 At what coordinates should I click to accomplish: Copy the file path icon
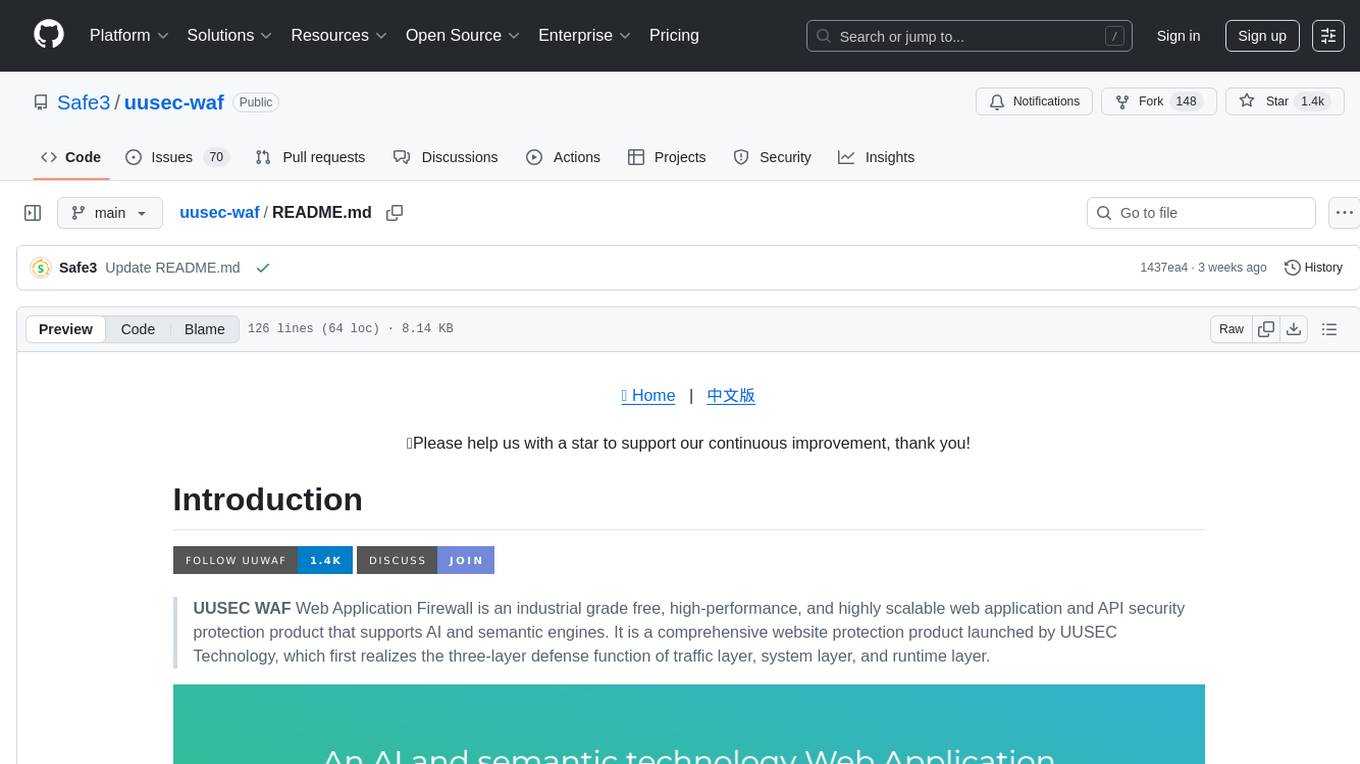tap(395, 213)
